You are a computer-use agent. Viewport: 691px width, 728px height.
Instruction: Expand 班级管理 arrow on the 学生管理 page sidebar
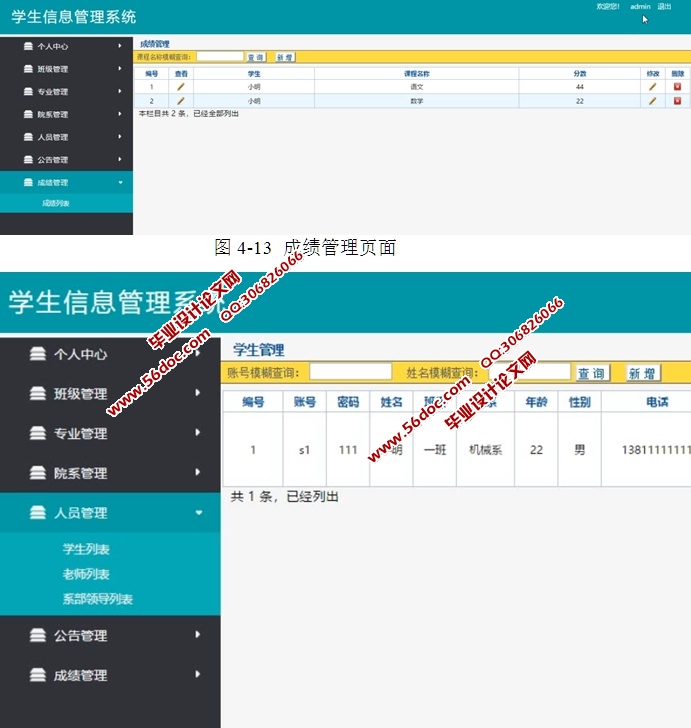[198, 393]
